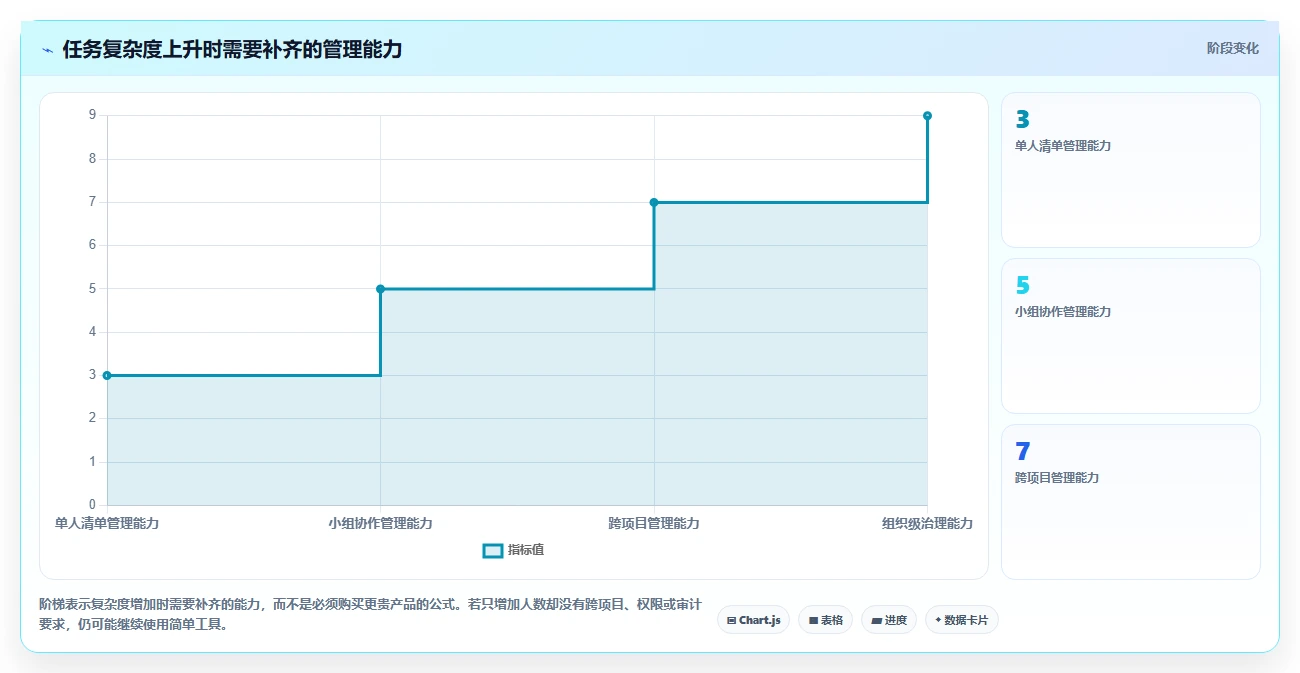The height and width of the screenshot is (673, 1300).
Task: Select the data point at value 3
Action: (x=107, y=375)
